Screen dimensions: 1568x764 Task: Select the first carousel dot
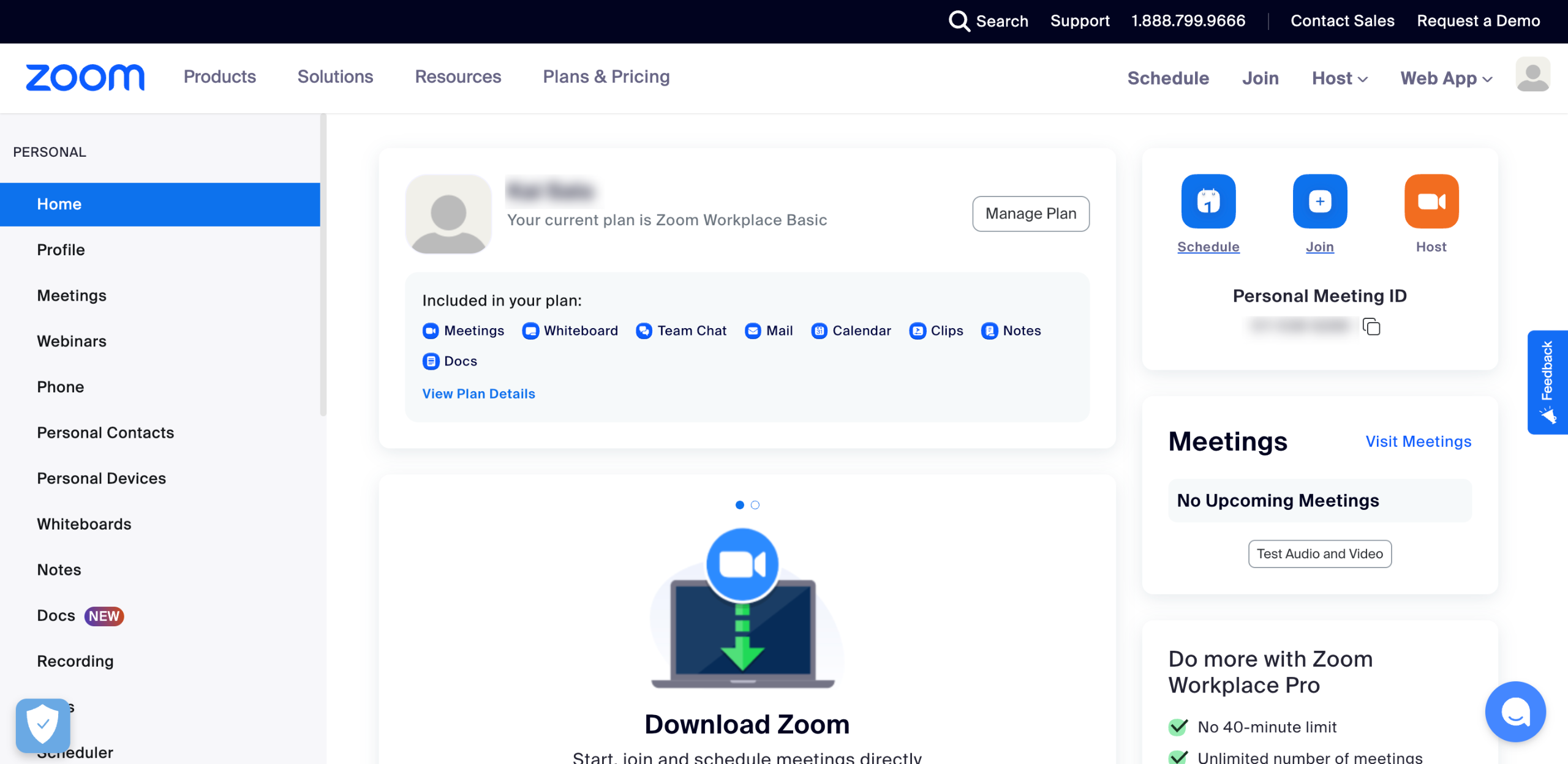pyautogui.click(x=739, y=505)
